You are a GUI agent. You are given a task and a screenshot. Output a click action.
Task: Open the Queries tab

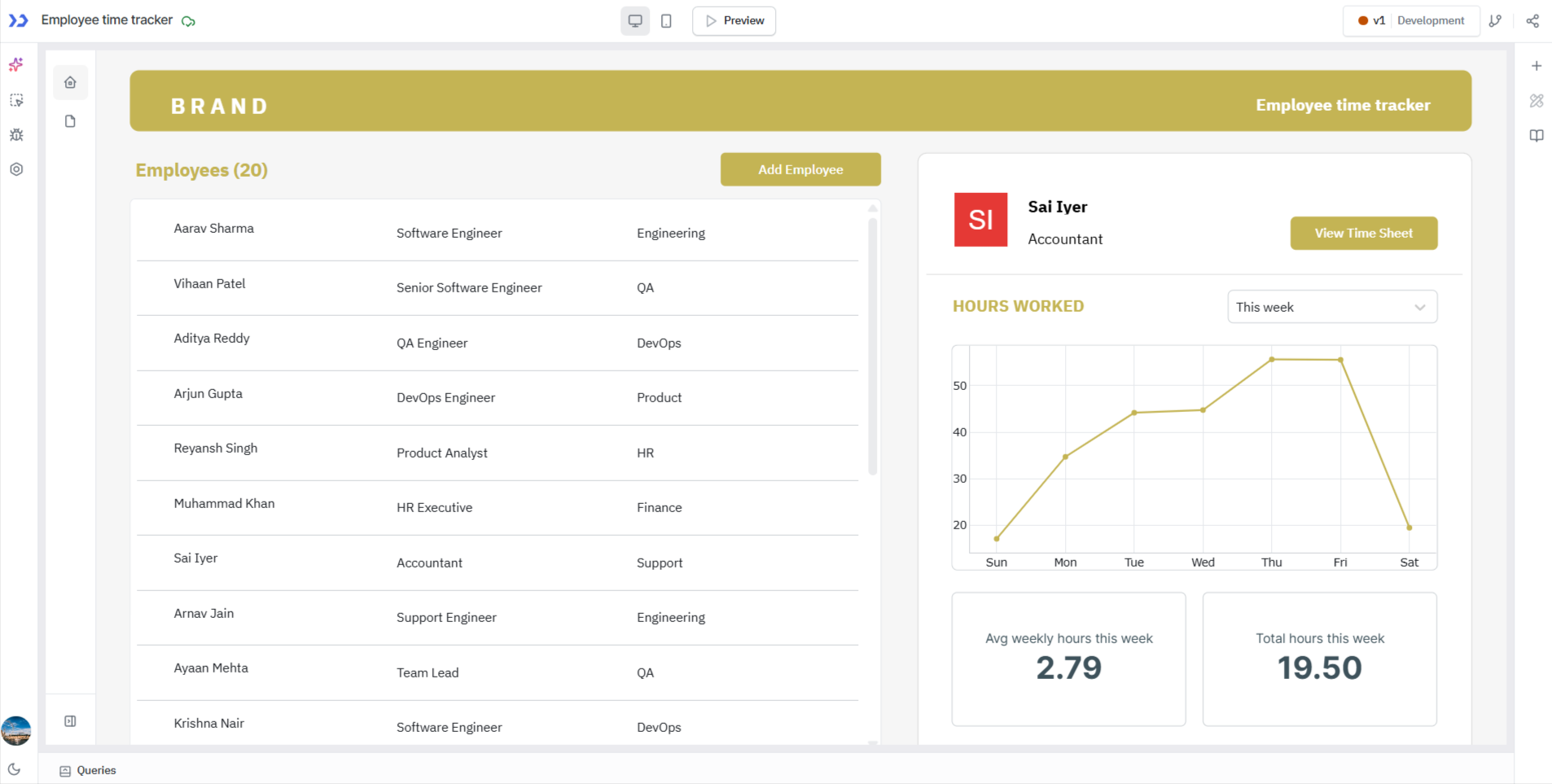click(87, 770)
